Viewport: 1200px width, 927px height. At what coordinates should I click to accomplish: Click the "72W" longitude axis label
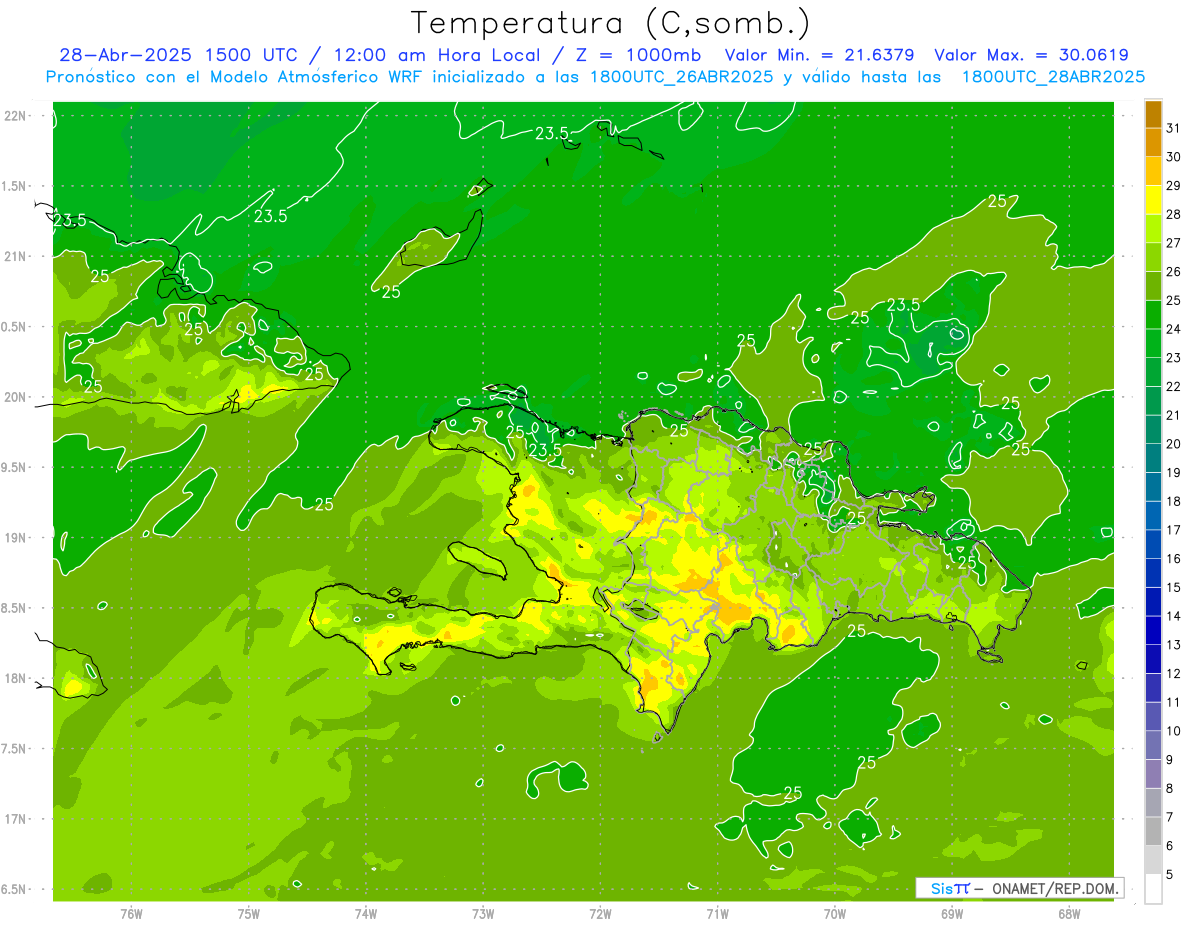(x=600, y=913)
